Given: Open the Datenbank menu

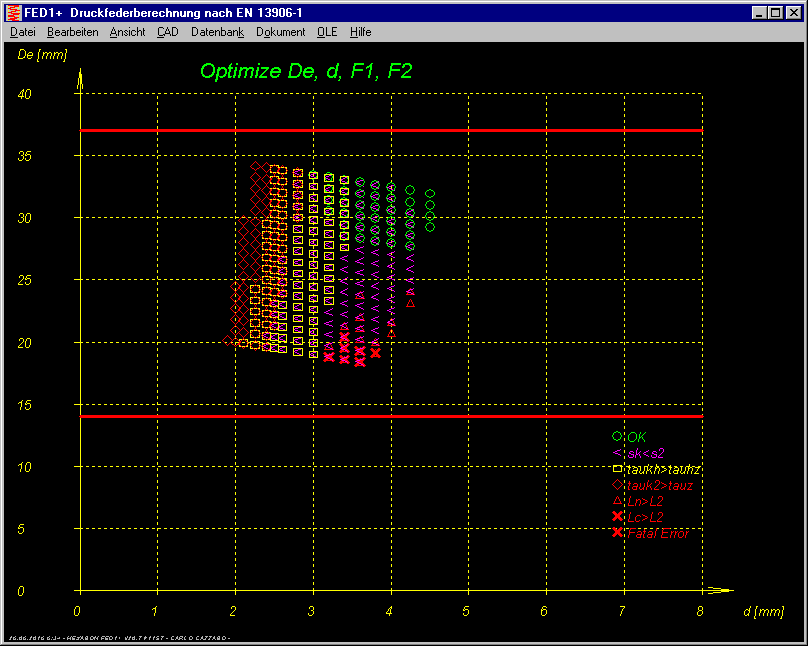Looking at the screenshot, I should (x=217, y=32).
